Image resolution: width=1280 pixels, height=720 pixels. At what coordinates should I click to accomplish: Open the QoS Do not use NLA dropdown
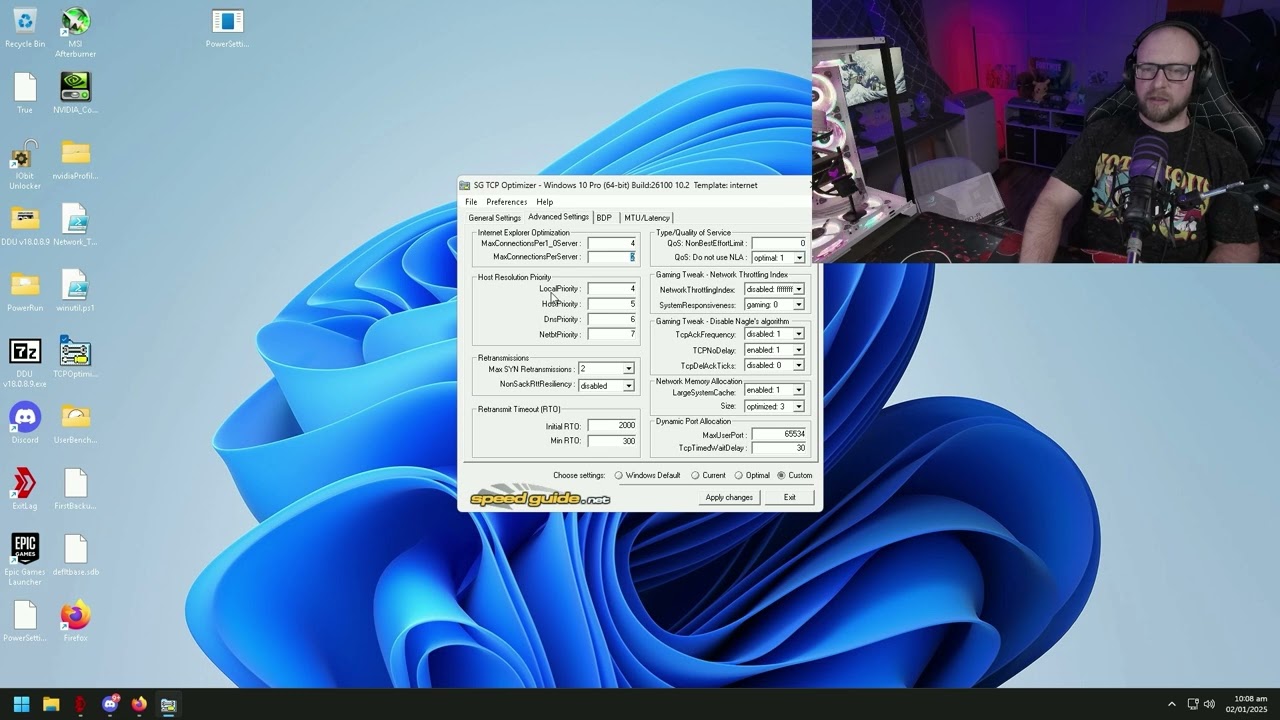click(x=799, y=258)
